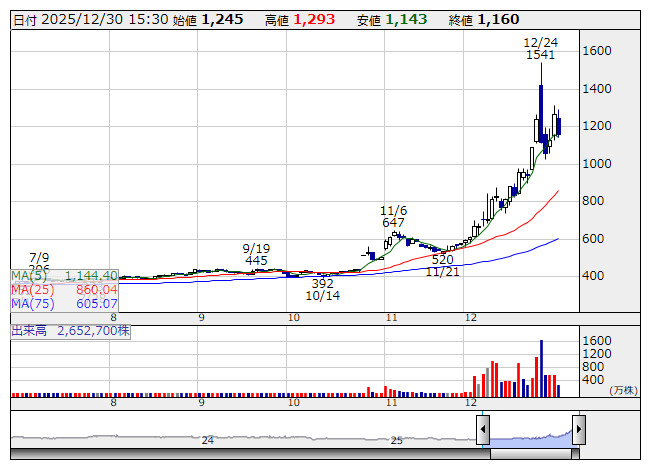Click the 12/24 high label of 1541
Viewport: 653px width, 470px height.
click(x=541, y=55)
